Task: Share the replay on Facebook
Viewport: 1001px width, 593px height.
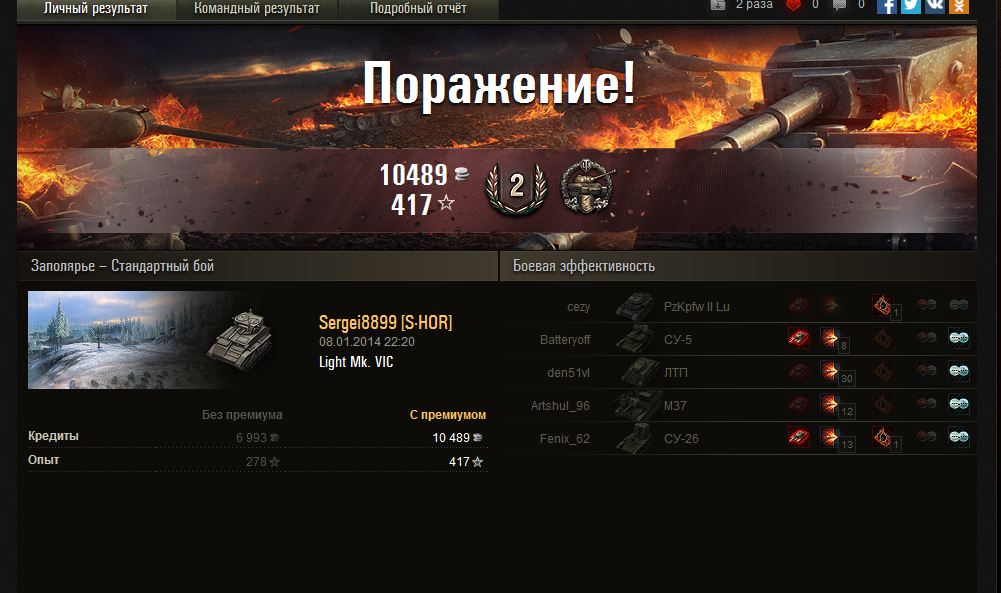Action: 886,6
